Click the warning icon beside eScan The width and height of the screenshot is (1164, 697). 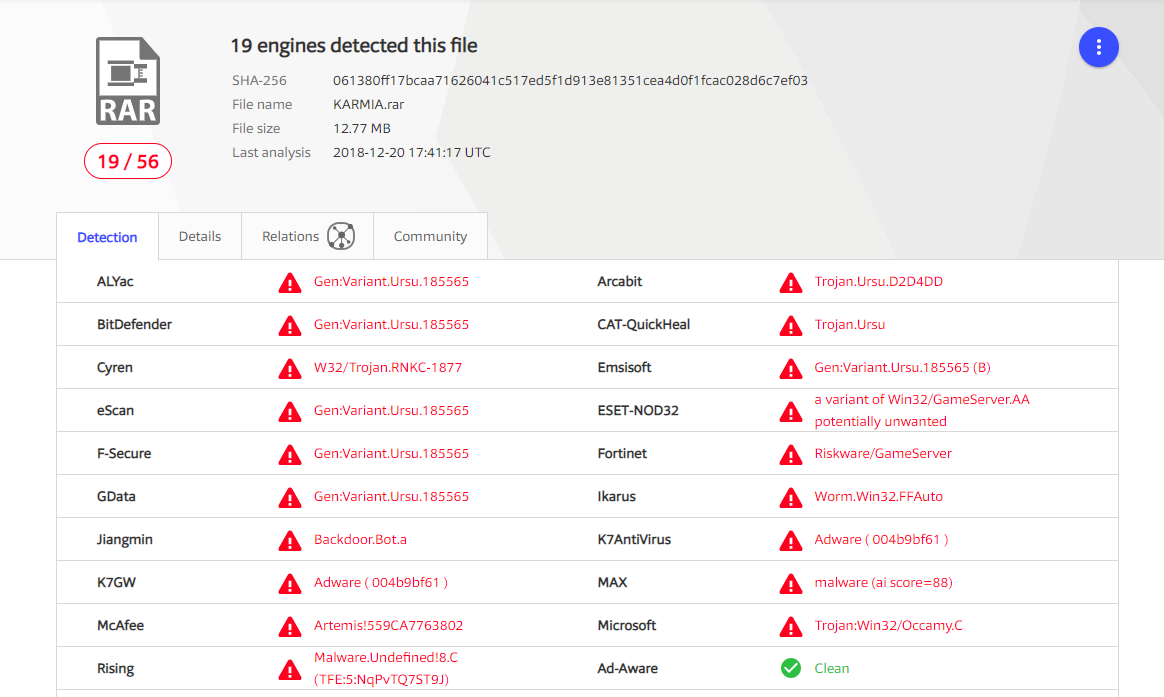(290, 412)
